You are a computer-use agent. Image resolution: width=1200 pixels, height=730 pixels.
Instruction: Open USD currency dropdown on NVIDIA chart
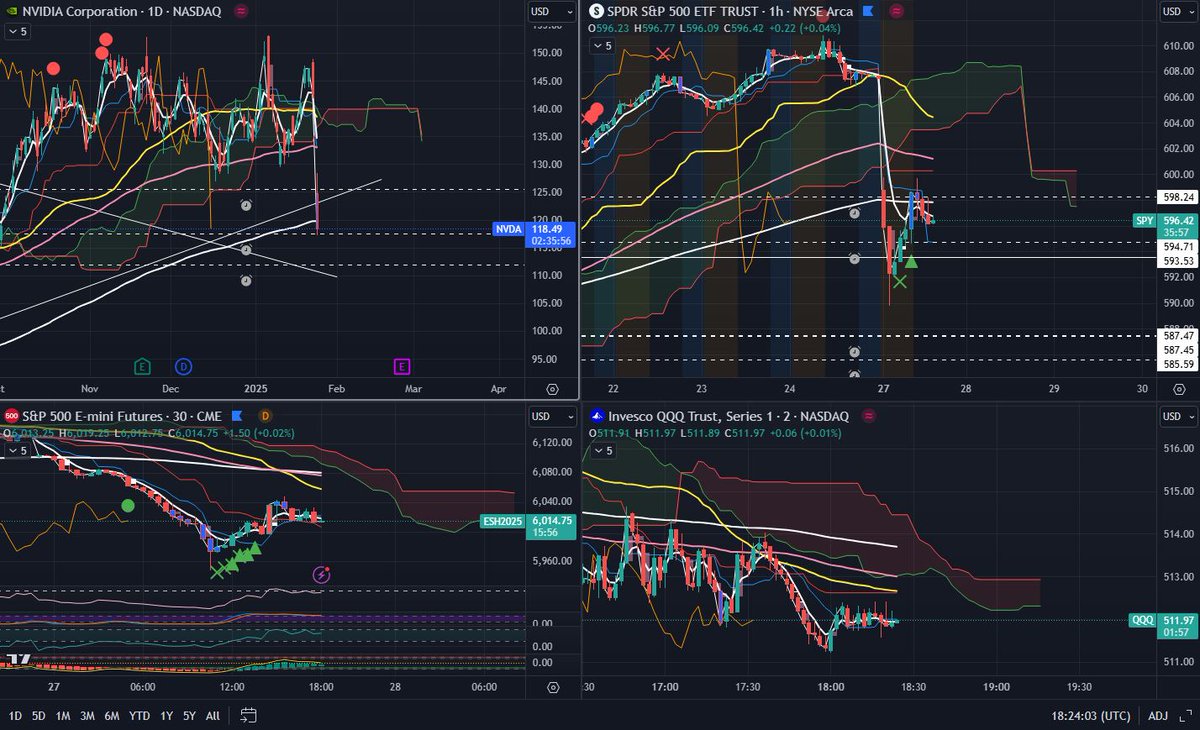pos(553,12)
